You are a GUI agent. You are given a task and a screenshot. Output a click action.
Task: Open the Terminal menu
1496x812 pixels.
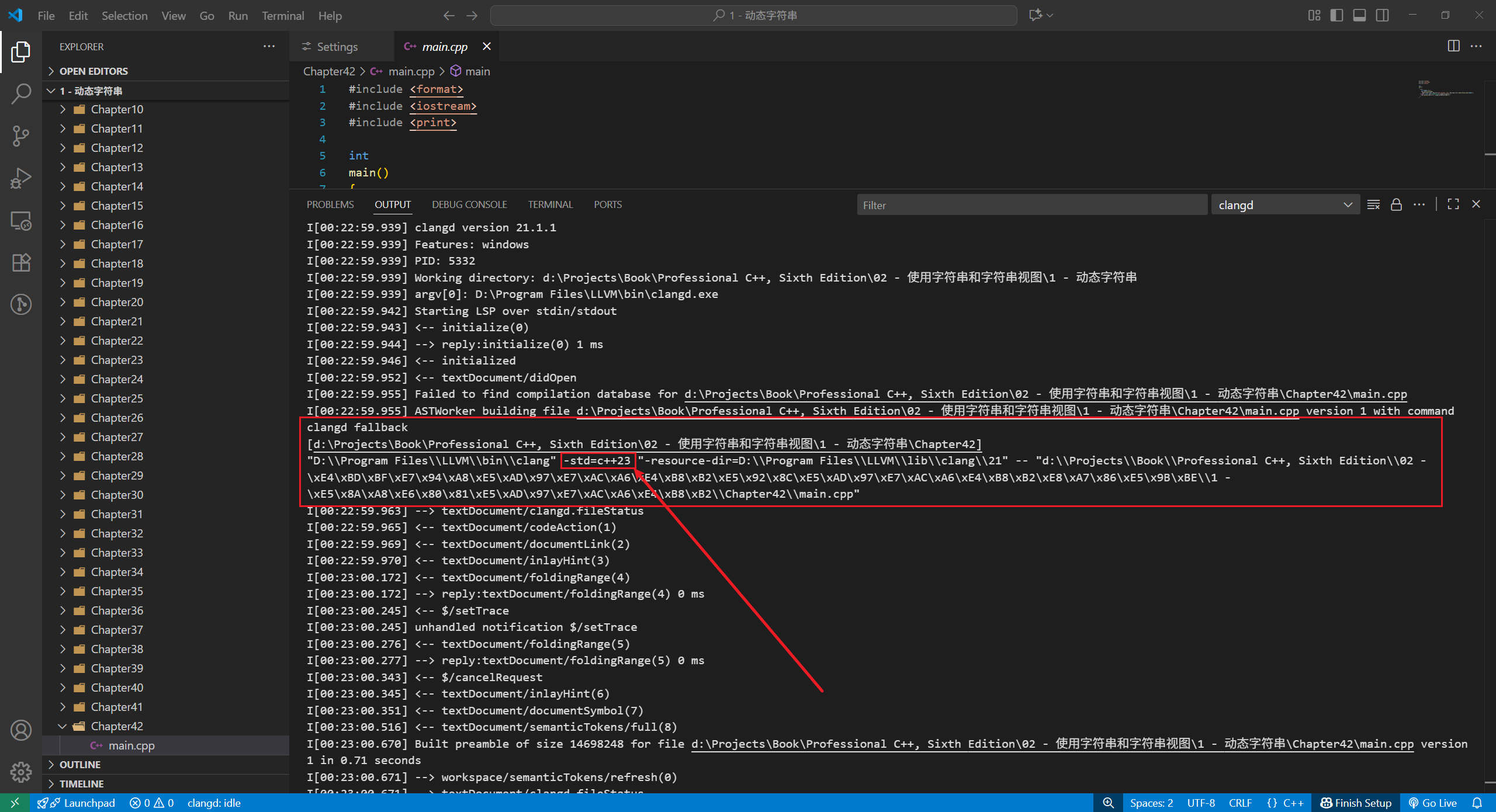coord(282,16)
